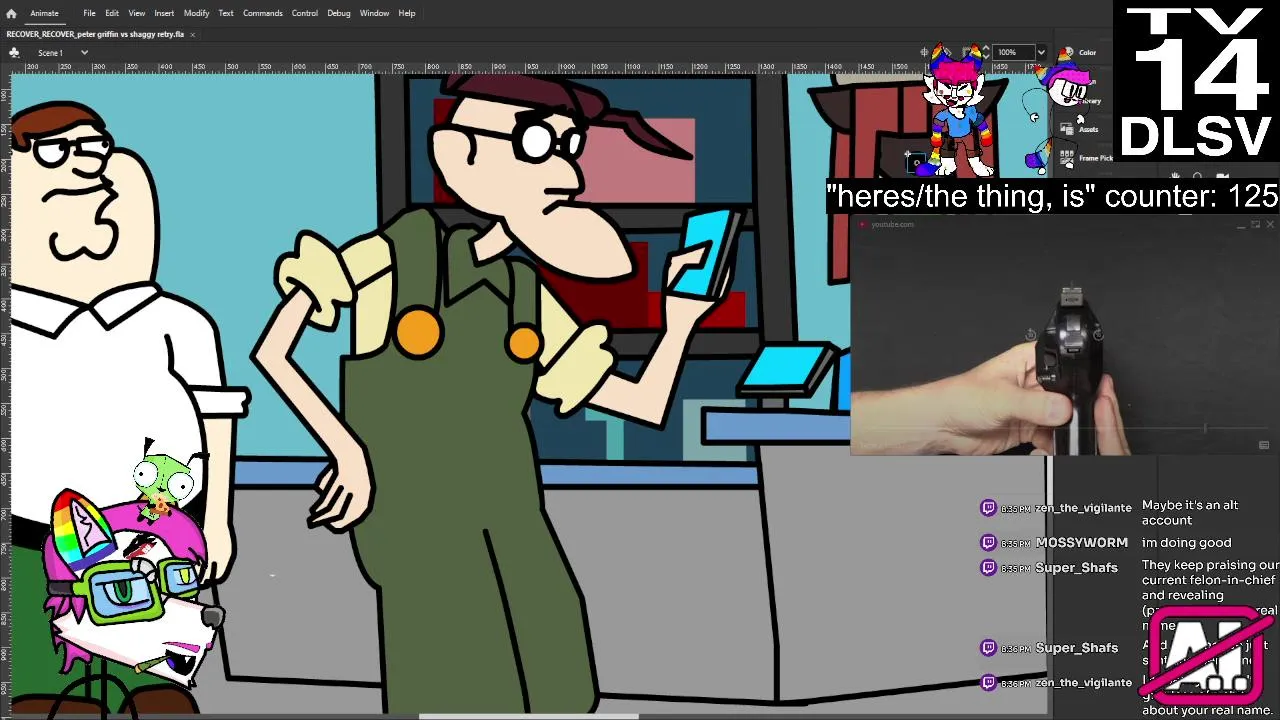Open the Commands menu

pos(263,13)
